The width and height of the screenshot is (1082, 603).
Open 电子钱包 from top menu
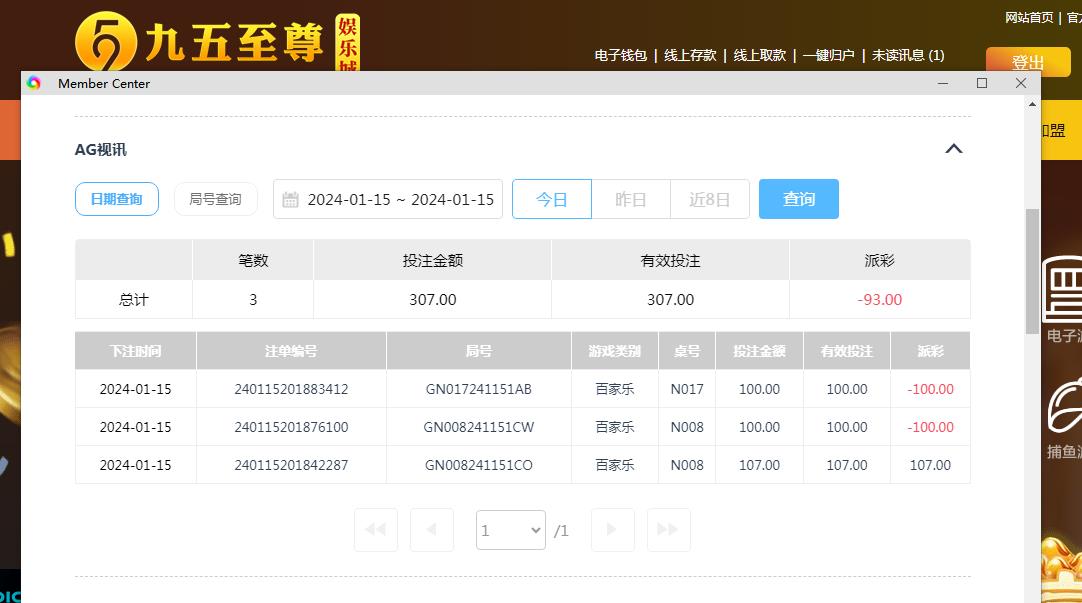coord(621,56)
